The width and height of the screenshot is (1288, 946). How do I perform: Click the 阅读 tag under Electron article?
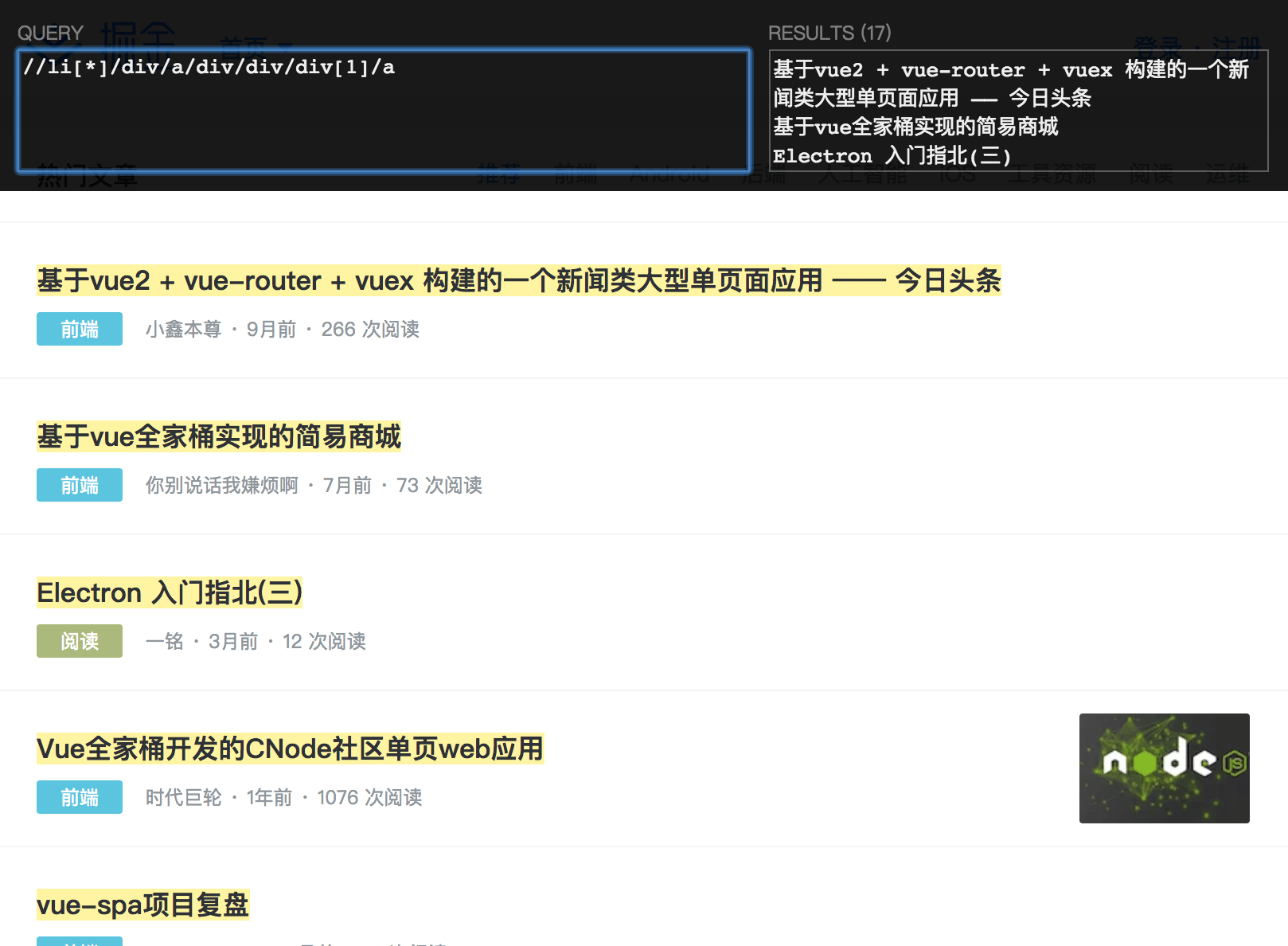[80, 641]
